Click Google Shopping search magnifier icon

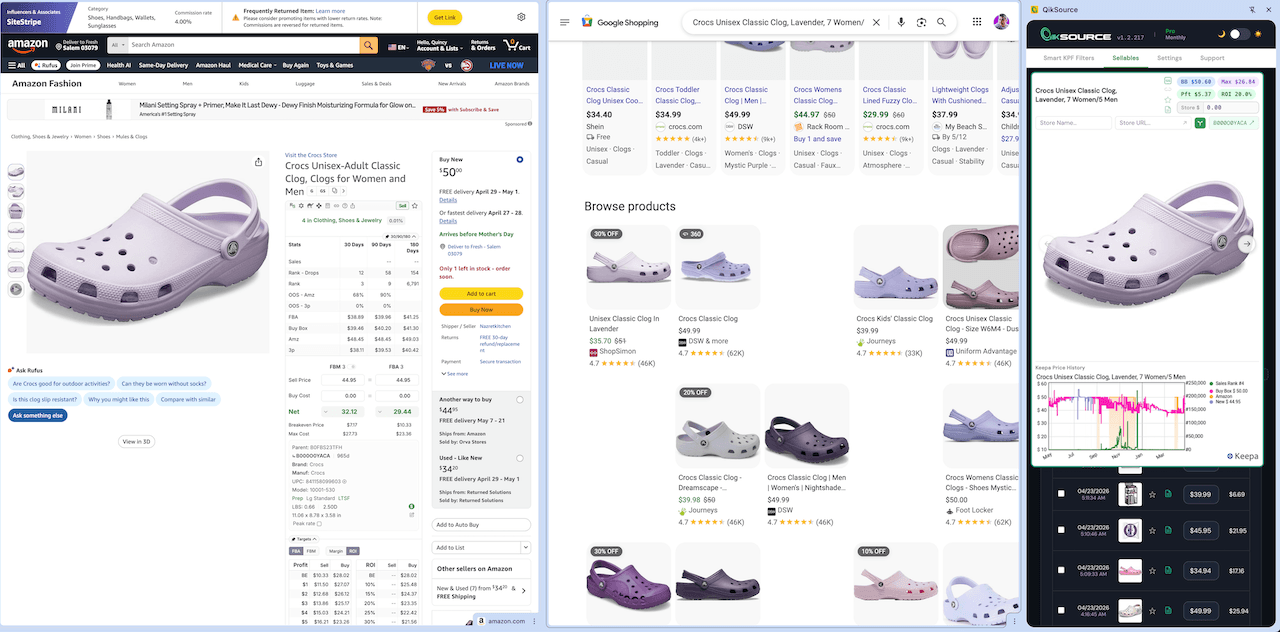(x=941, y=22)
